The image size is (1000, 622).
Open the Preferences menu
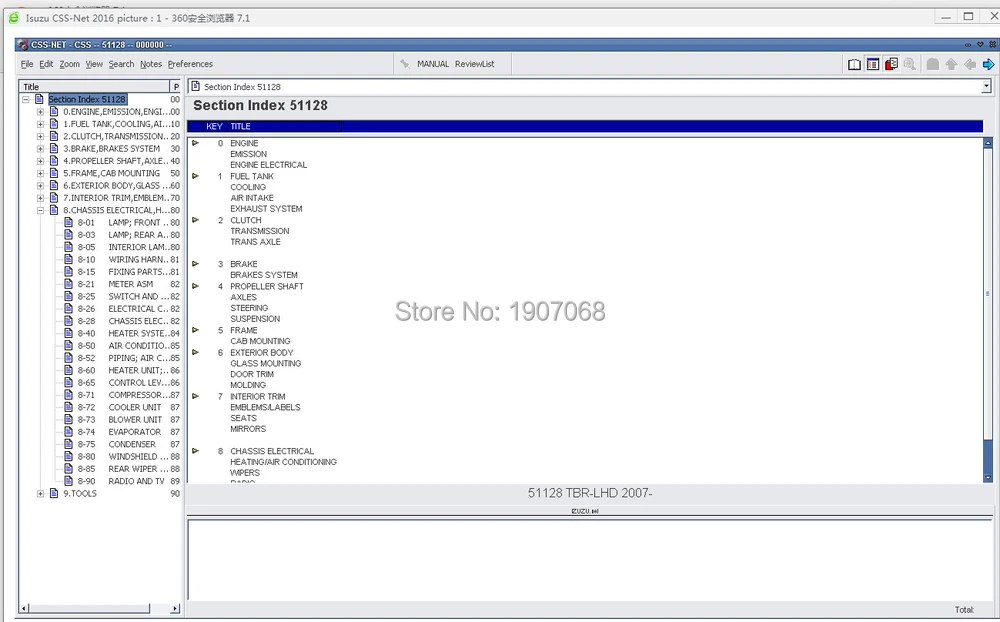190,64
